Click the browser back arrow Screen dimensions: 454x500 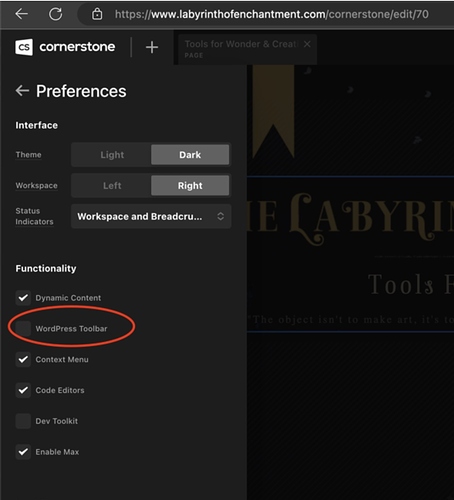pyautogui.click(x=22, y=14)
